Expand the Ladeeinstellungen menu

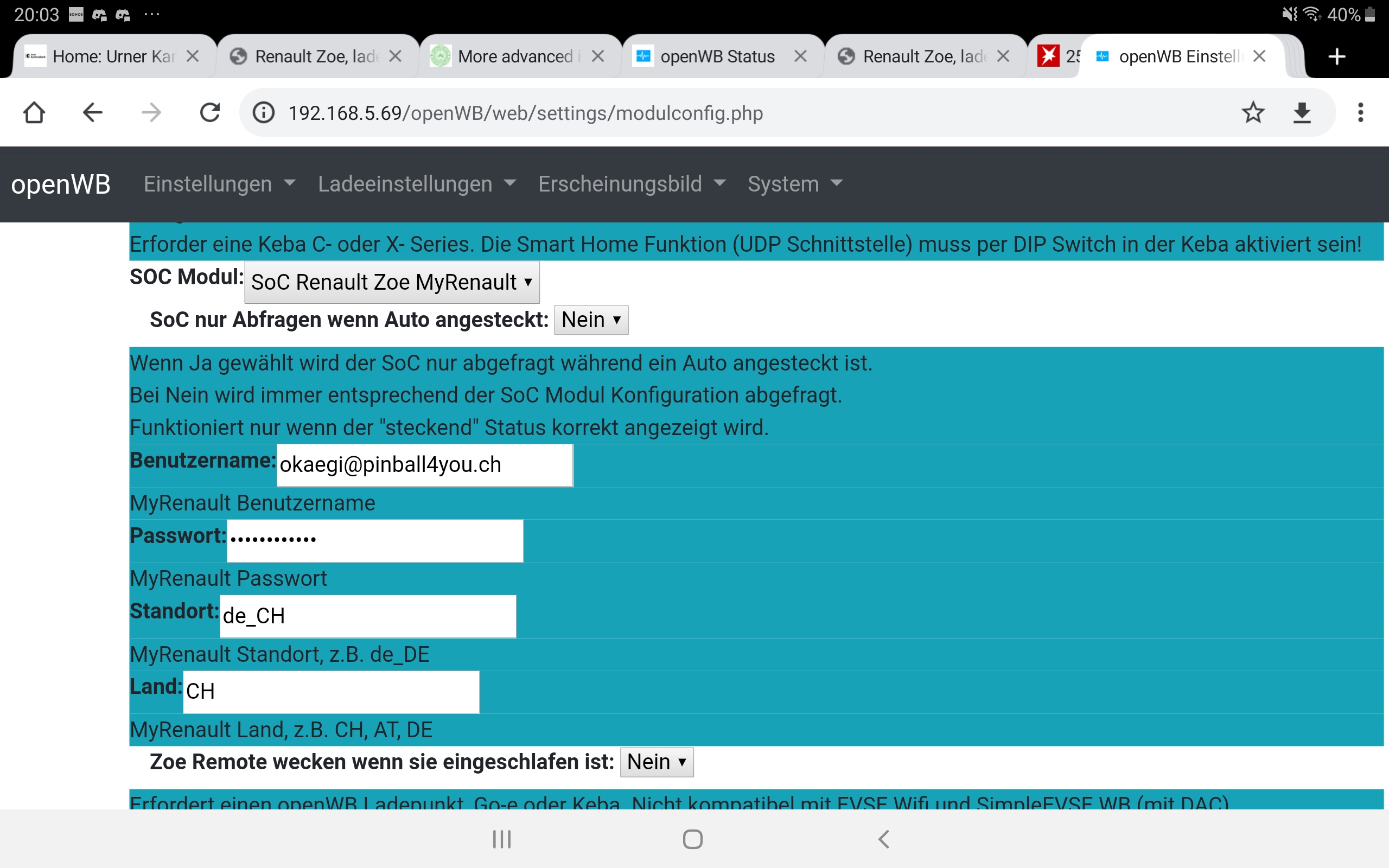(416, 184)
